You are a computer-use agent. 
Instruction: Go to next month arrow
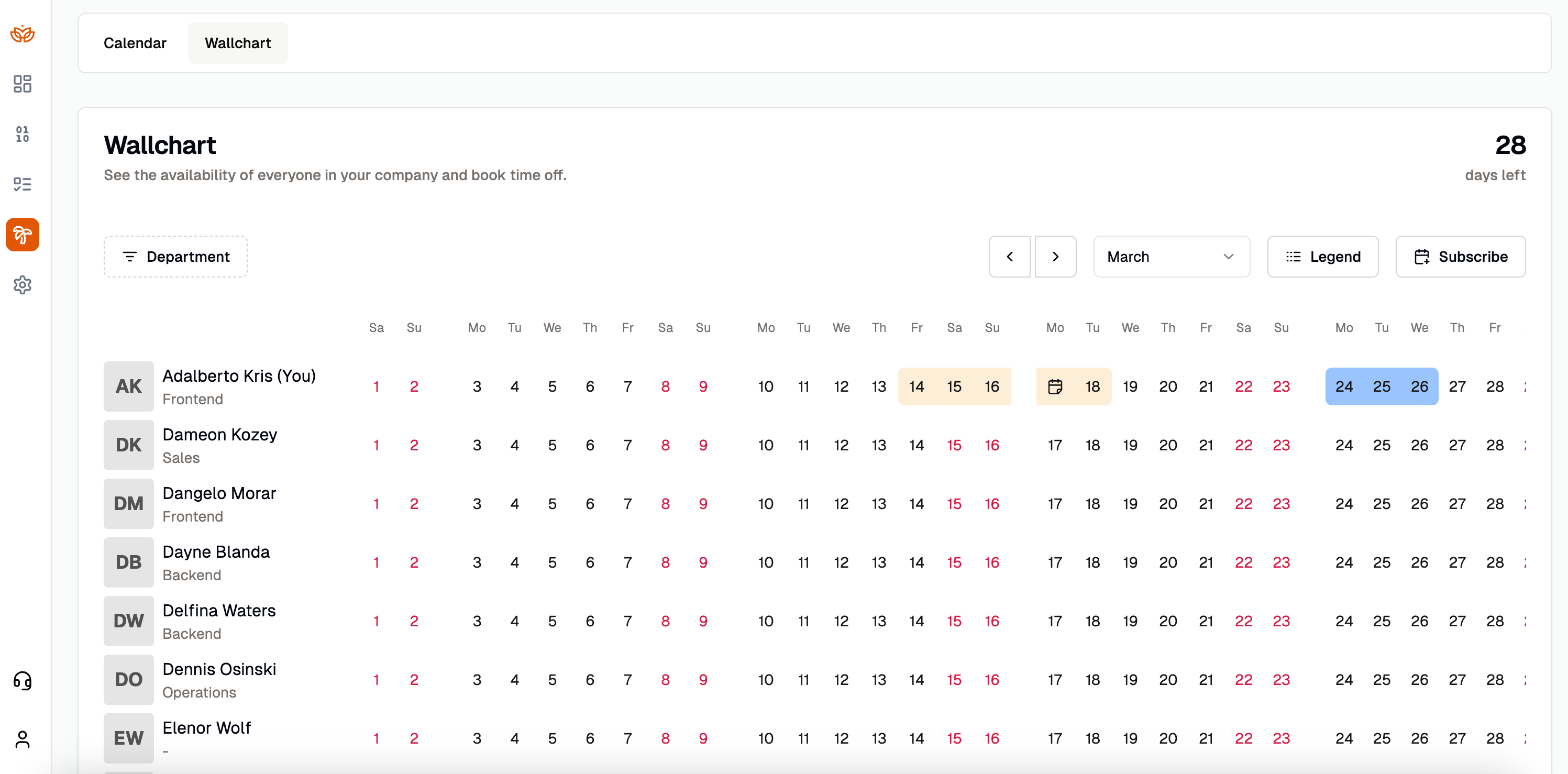[1055, 256]
